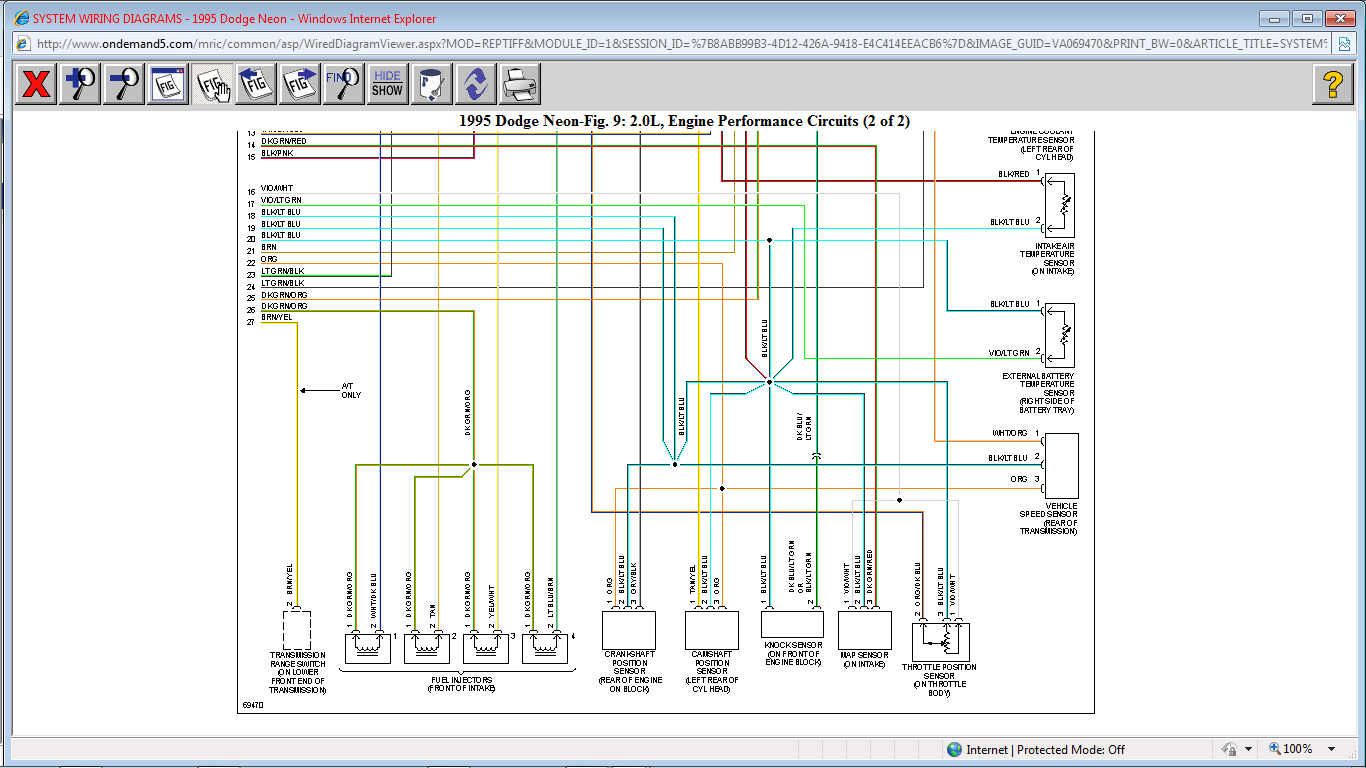This screenshot has height=768, width=1366.
Task: Go to the previous figure
Action: tap(256, 84)
